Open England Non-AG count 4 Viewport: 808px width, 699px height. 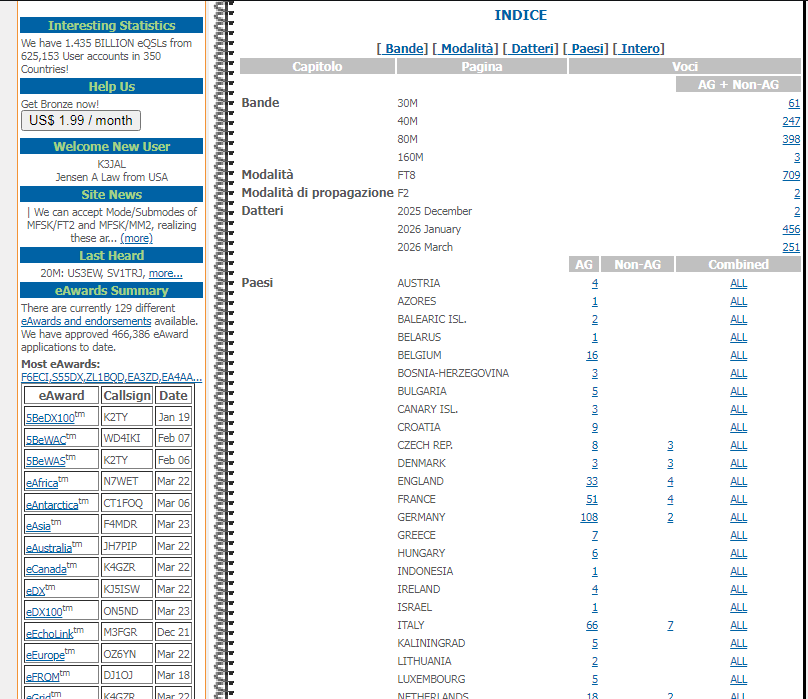[670, 481]
